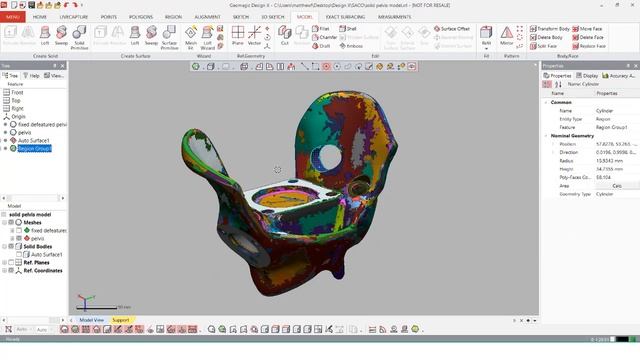Viewport: 640px width, 360px height.
Task: Apply Fillet edit tool
Action: [321, 29]
